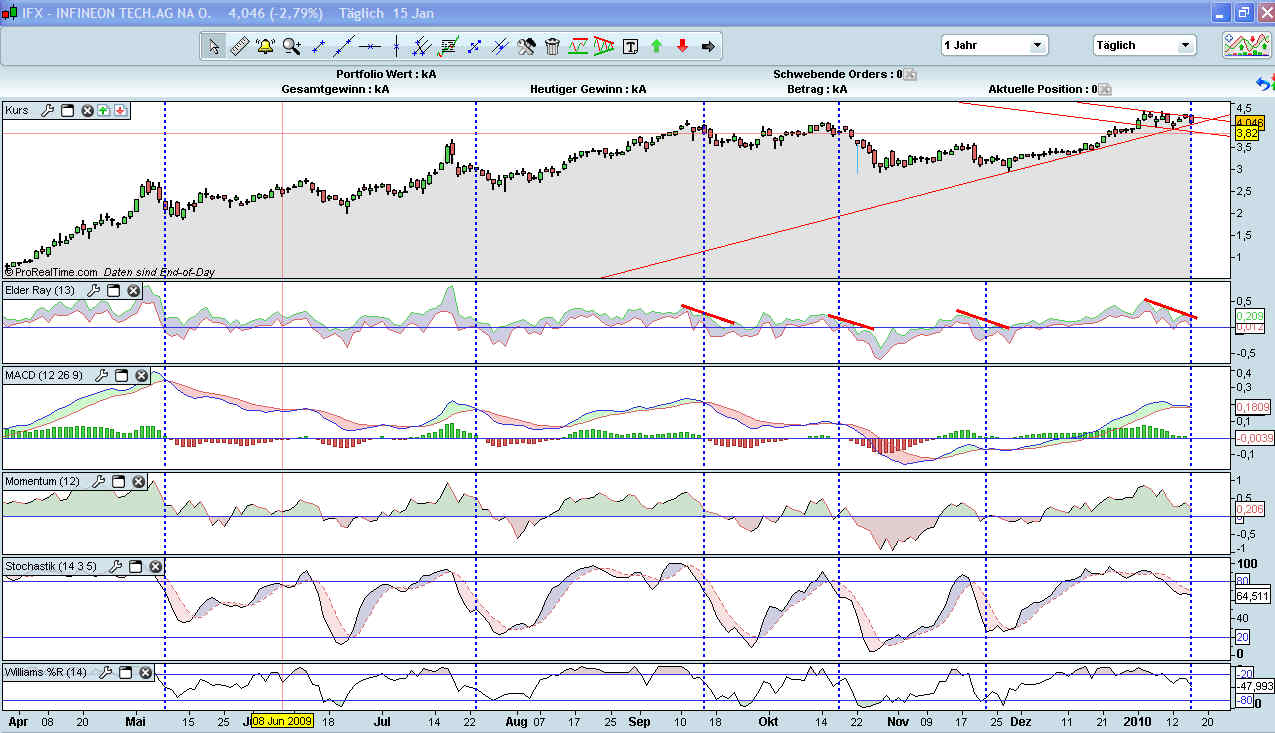Screen dimensions: 1275x733
Task: Click the Aktuelle Position small icon
Action: [x=1106, y=89]
